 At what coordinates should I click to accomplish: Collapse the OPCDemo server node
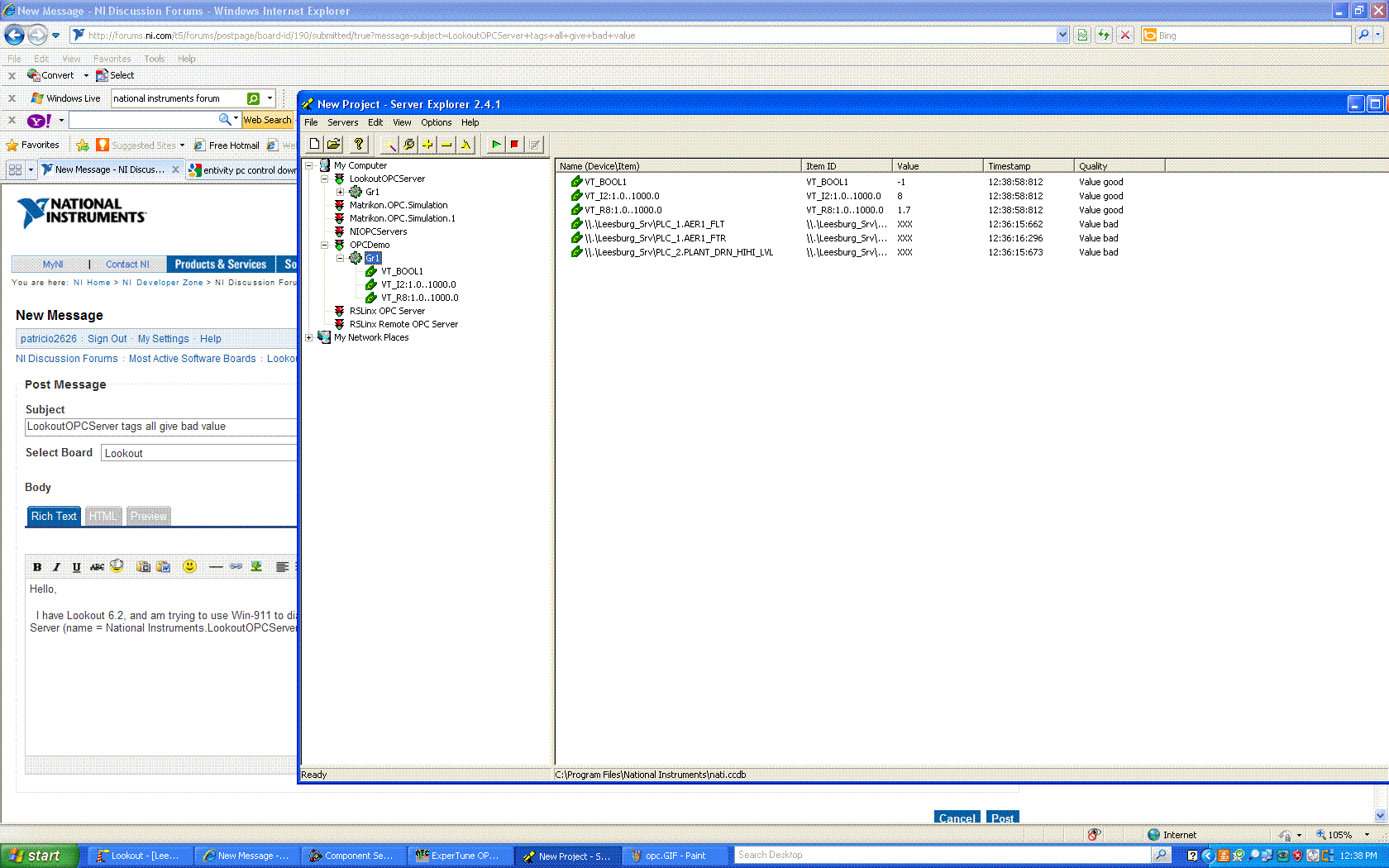[x=324, y=245]
